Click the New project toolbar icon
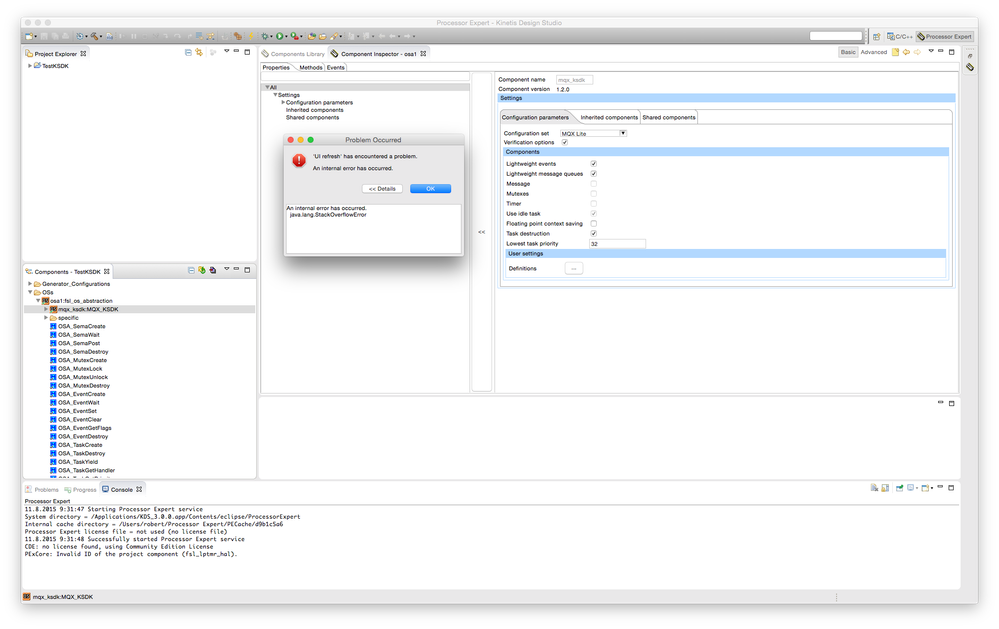Viewport: 999px width, 629px height. coord(28,36)
